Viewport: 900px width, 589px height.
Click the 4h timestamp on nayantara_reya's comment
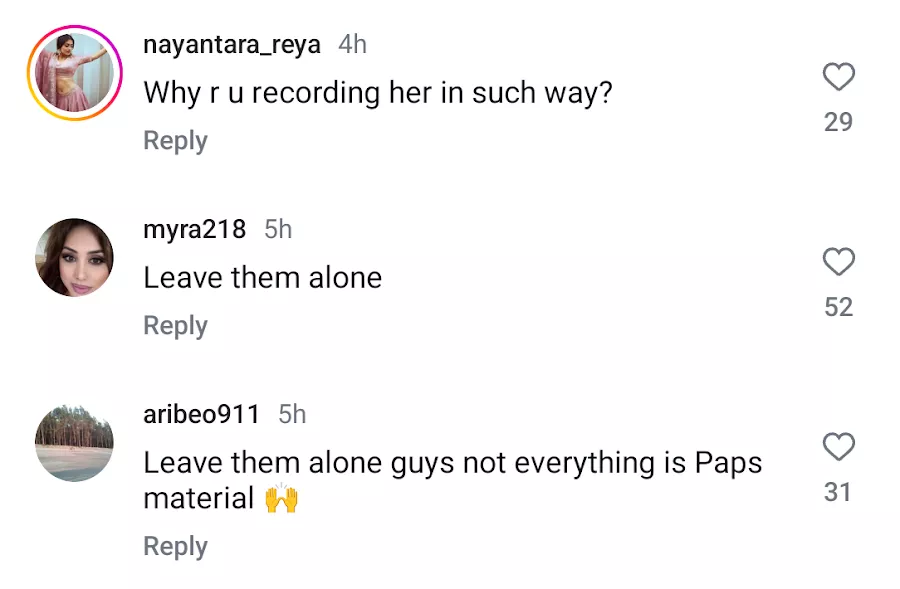353,45
